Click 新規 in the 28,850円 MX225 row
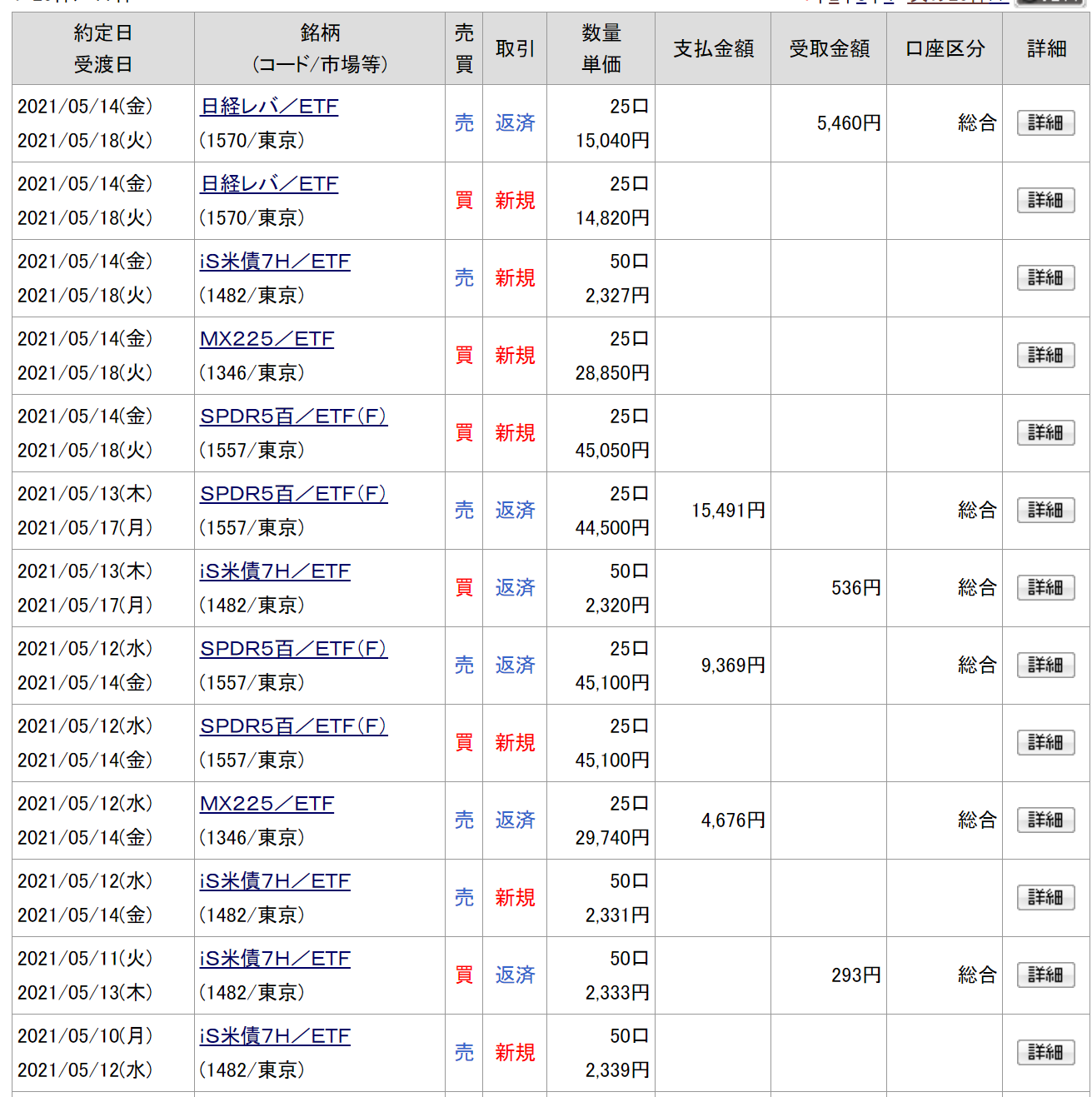This screenshot has height=1097, width=1092. (x=515, y=356)
